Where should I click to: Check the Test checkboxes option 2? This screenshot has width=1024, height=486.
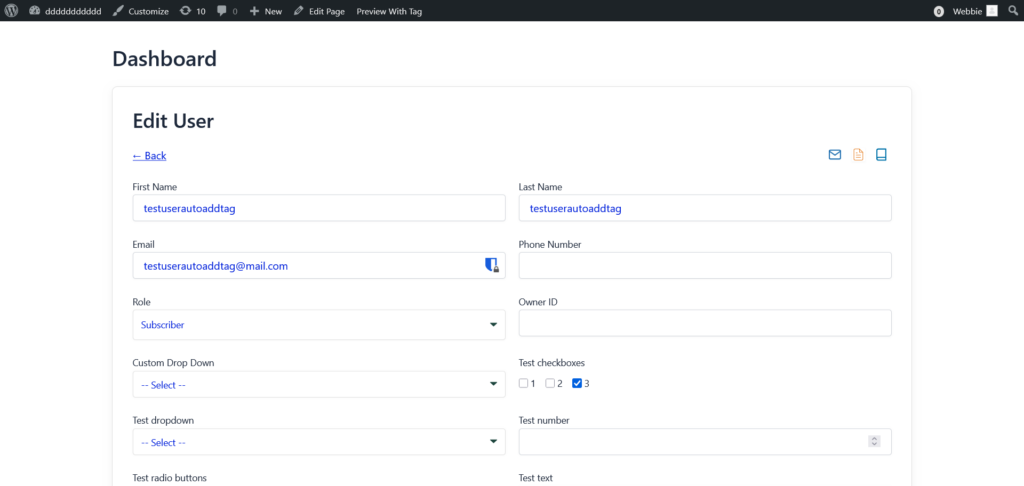pyautogui.click(x=550, y=383)
